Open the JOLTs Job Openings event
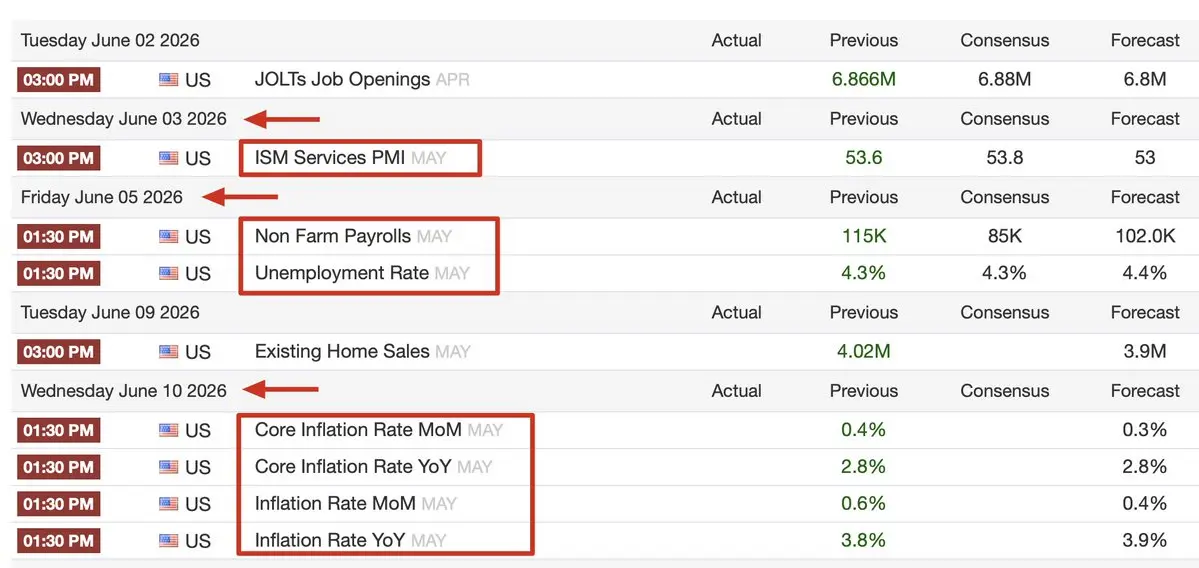Viewport: 1199px width, 568px height. point(342,80)
